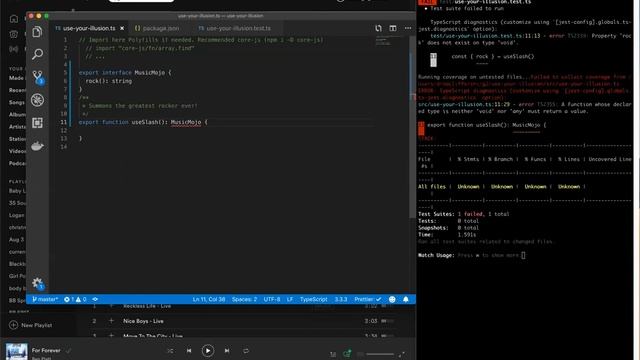Add Nice Boys - Live with plus icon
The height and width of the screenshot is (360, 640).
[x=111, y=321]
